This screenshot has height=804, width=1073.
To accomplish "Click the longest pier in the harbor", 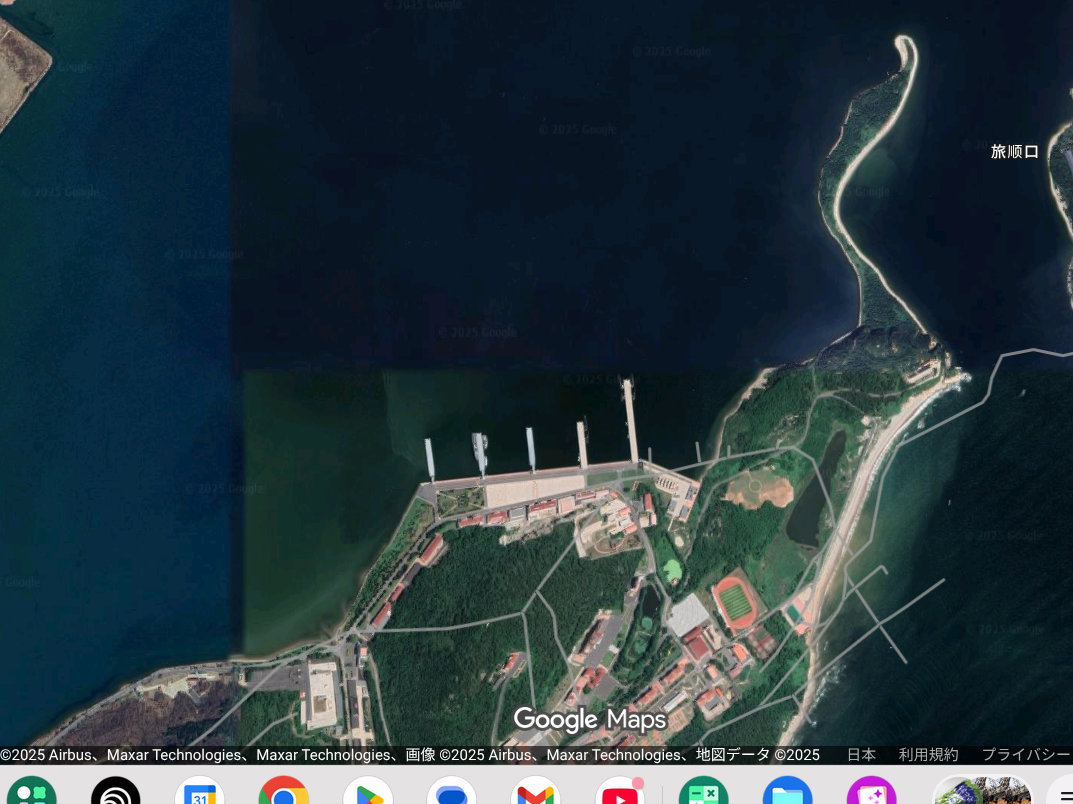I will point(630,422).
